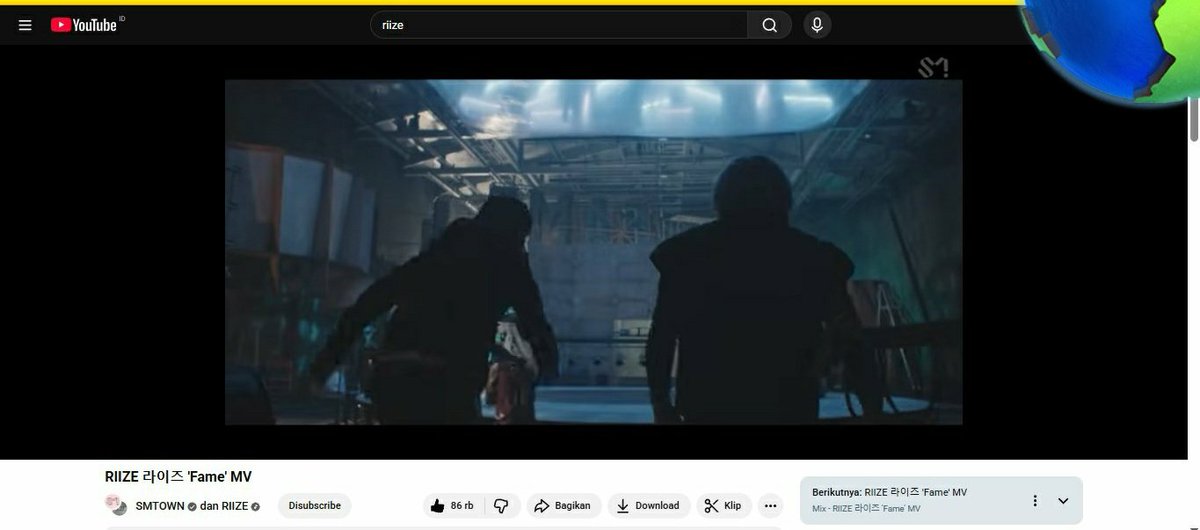Viewport: 1200px width, 530px height.
Task: Open the SMTOWN dan RIIZE channel link
Action: click(x=198, y=506)
